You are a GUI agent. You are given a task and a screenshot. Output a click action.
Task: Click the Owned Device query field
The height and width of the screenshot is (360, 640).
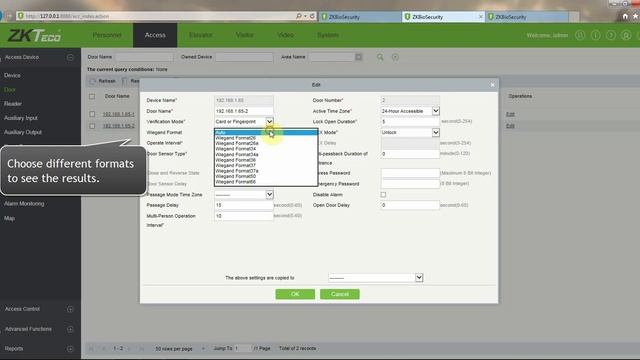click(244, 57)
